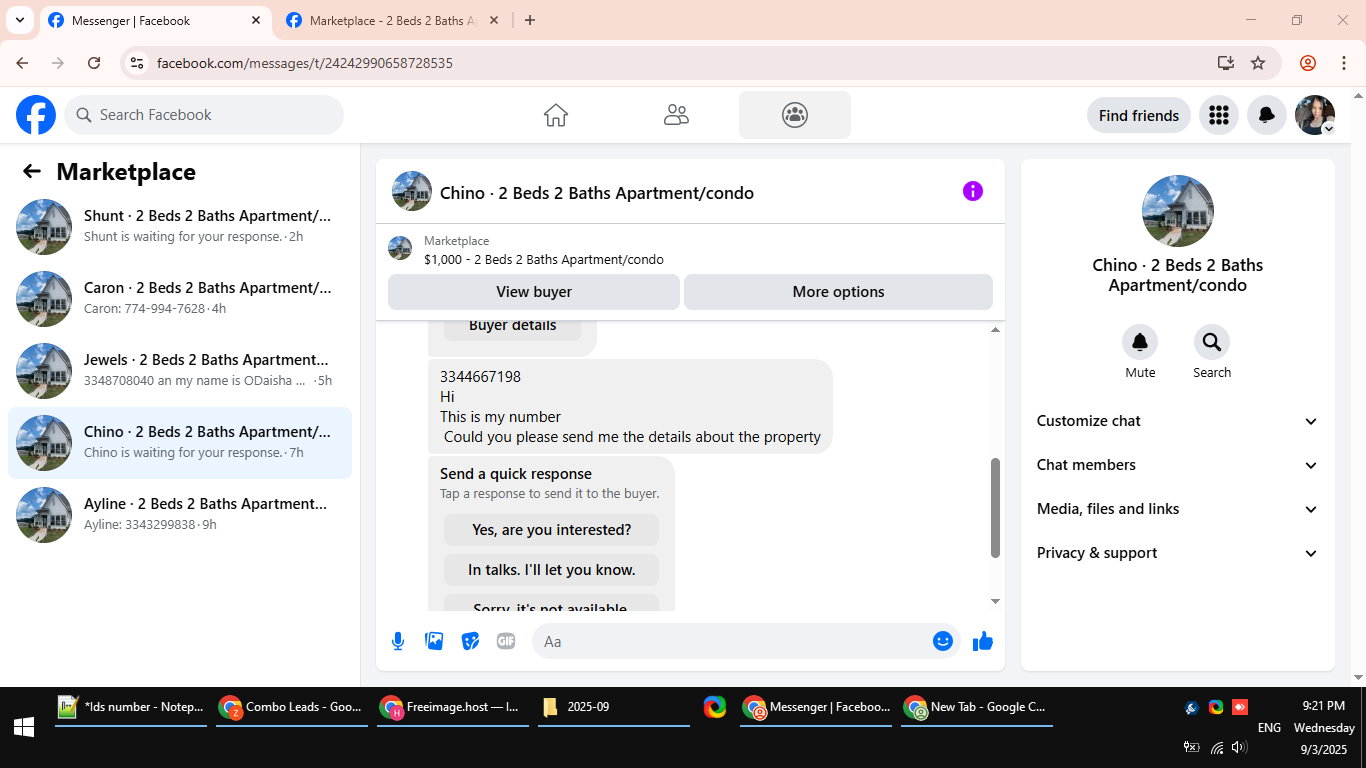Viewport: 1366px width, 768px height.
Task: Choose a sticker from the sticker icon
Action: [470, 641]
